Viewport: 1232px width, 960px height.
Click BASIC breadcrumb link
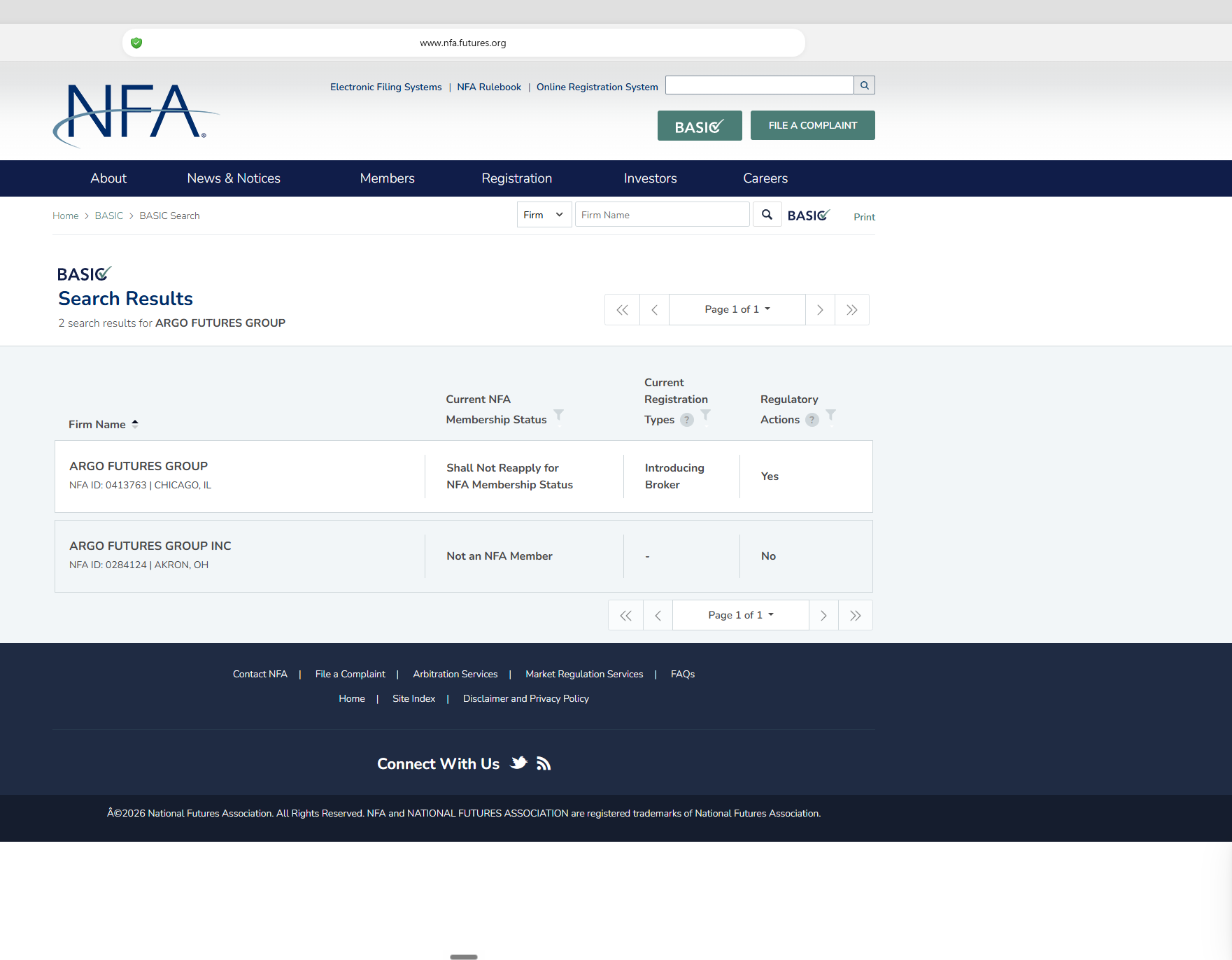[109, 216]
